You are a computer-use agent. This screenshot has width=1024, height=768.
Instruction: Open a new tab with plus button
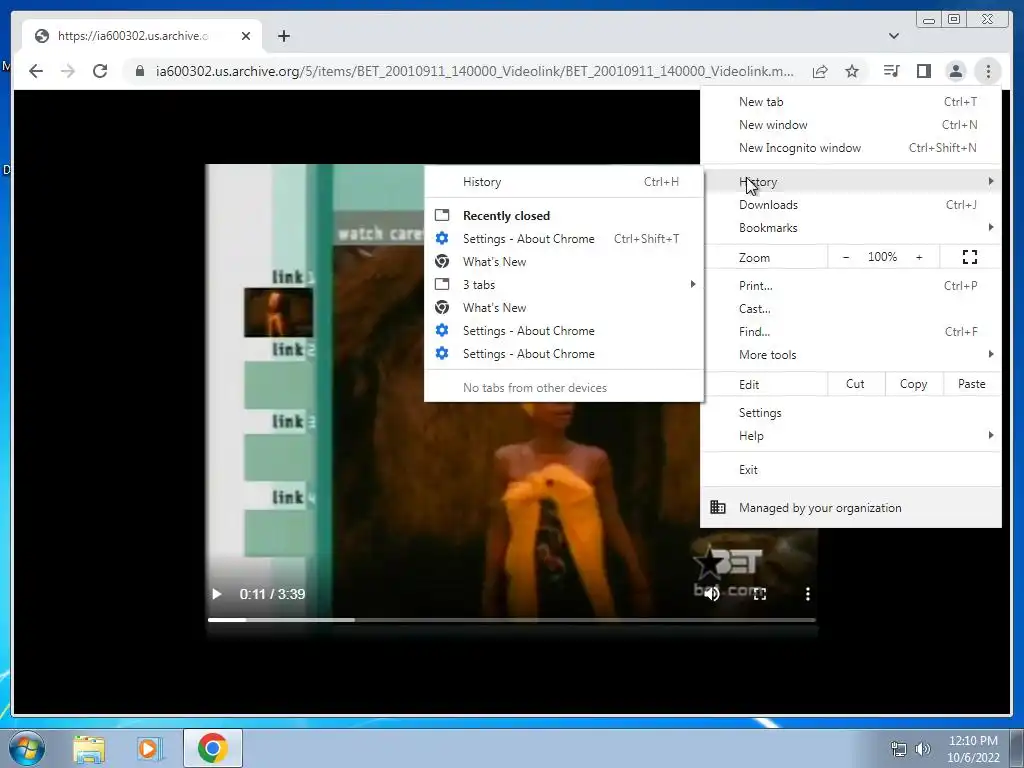pyautogui.click(x=283, y=36)
